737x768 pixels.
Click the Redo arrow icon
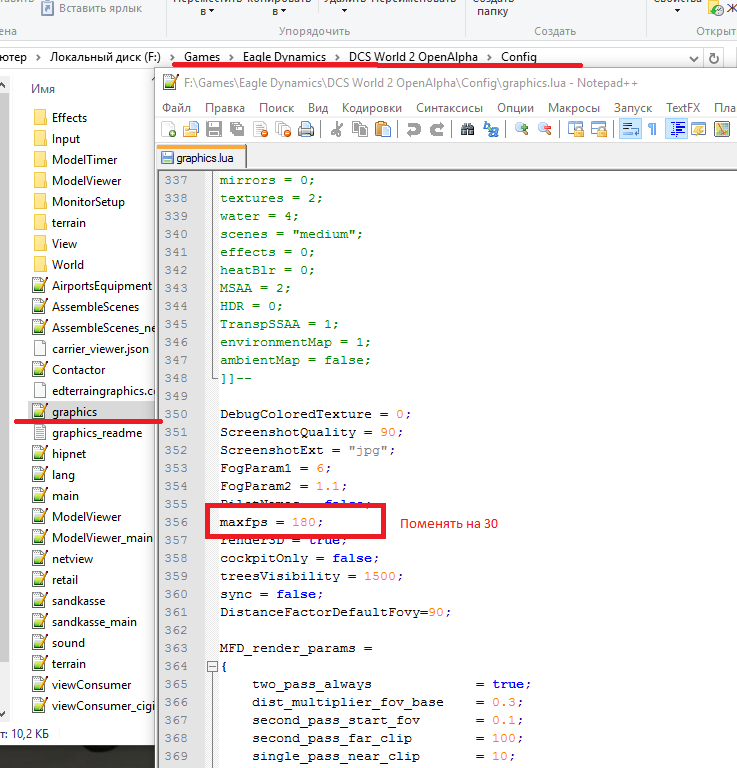click(437, 129)
